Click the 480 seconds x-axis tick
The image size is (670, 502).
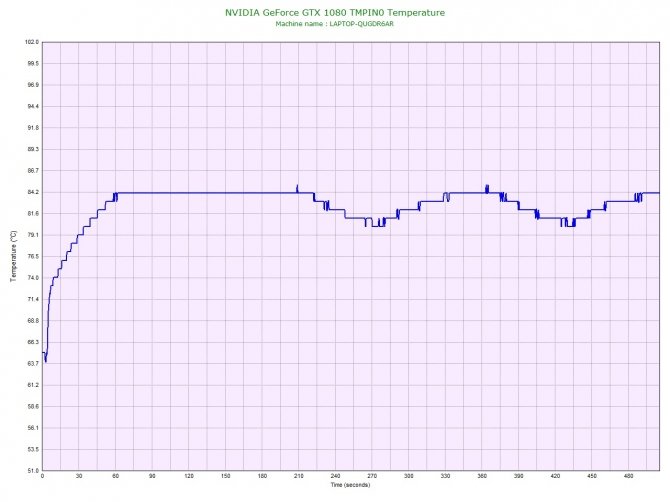(629, 476)
